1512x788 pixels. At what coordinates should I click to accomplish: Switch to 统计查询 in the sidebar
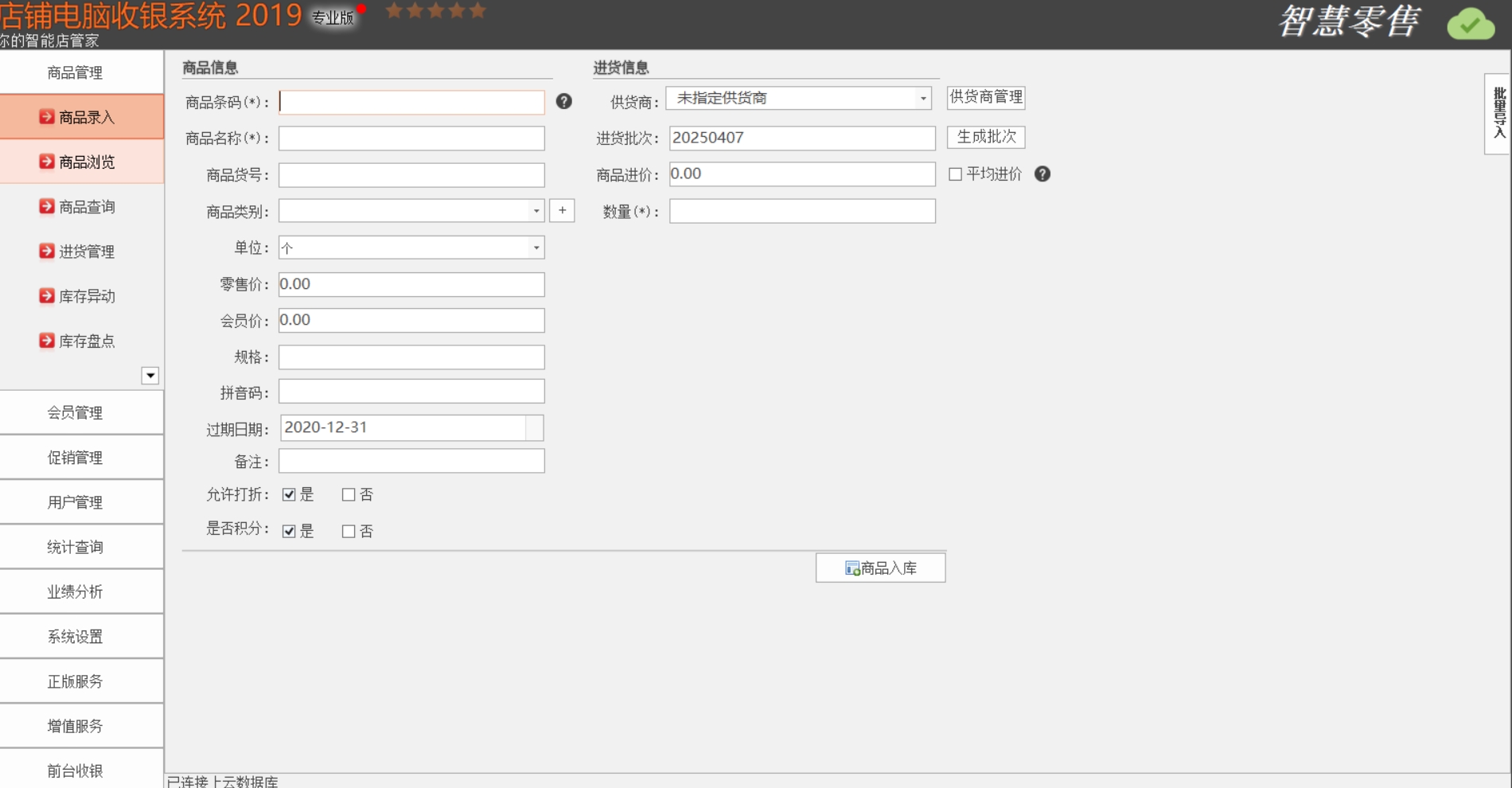tap(75, 547)
